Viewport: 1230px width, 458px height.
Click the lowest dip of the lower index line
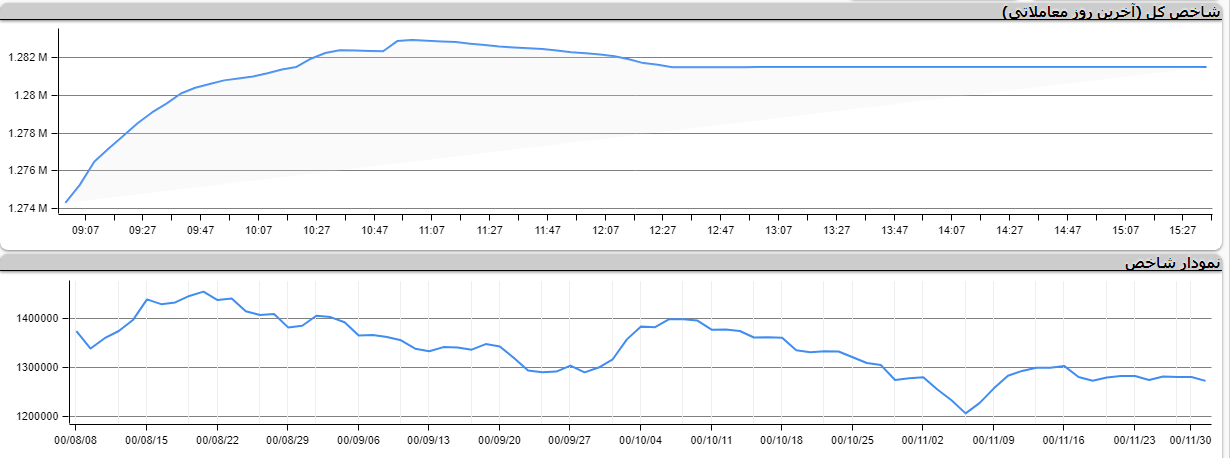(966, 413)
